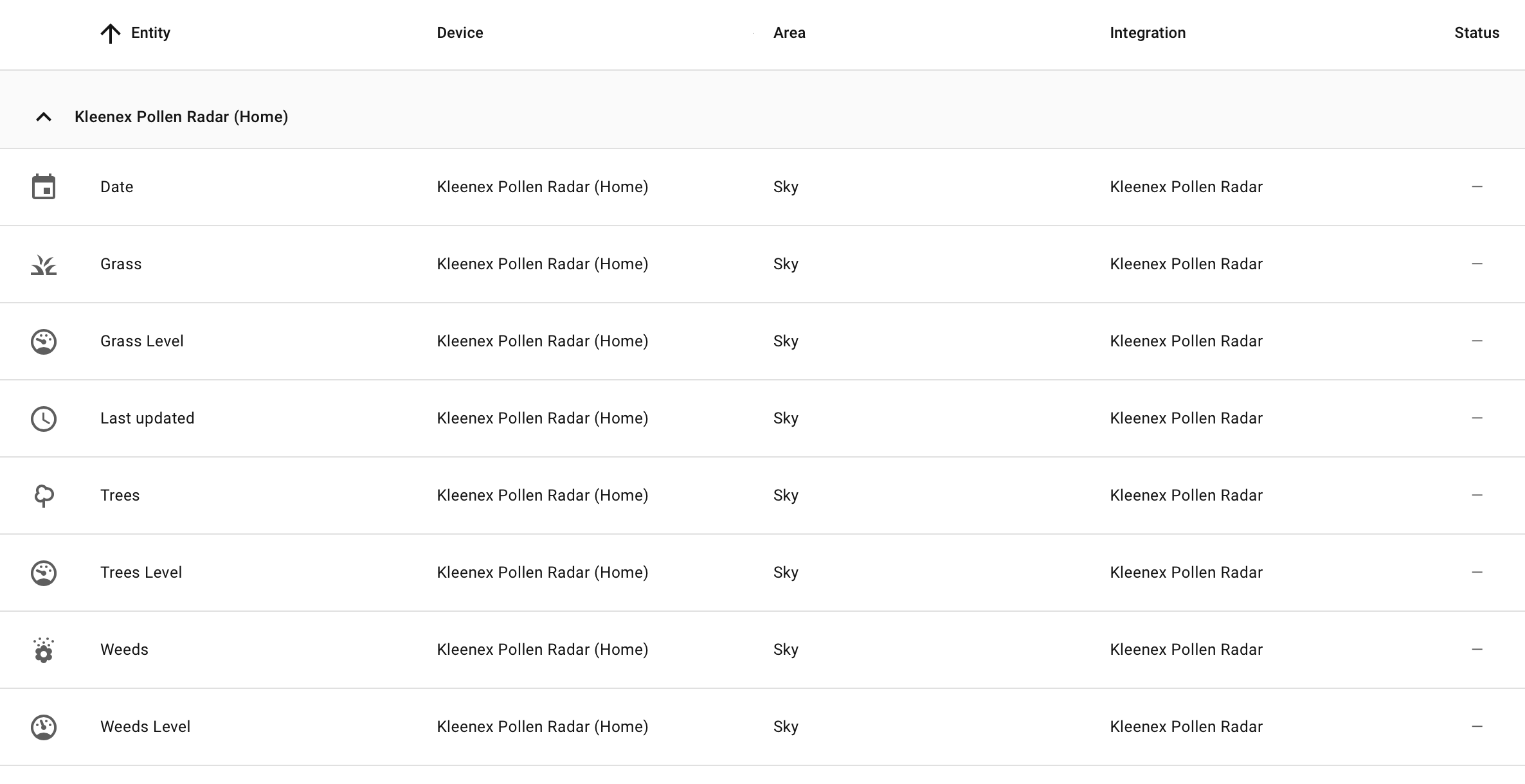The height and width of the screenshot is (784, 1525).
Task: Click the integration name in the Trees row
Action: click(x=1186, y=495)
